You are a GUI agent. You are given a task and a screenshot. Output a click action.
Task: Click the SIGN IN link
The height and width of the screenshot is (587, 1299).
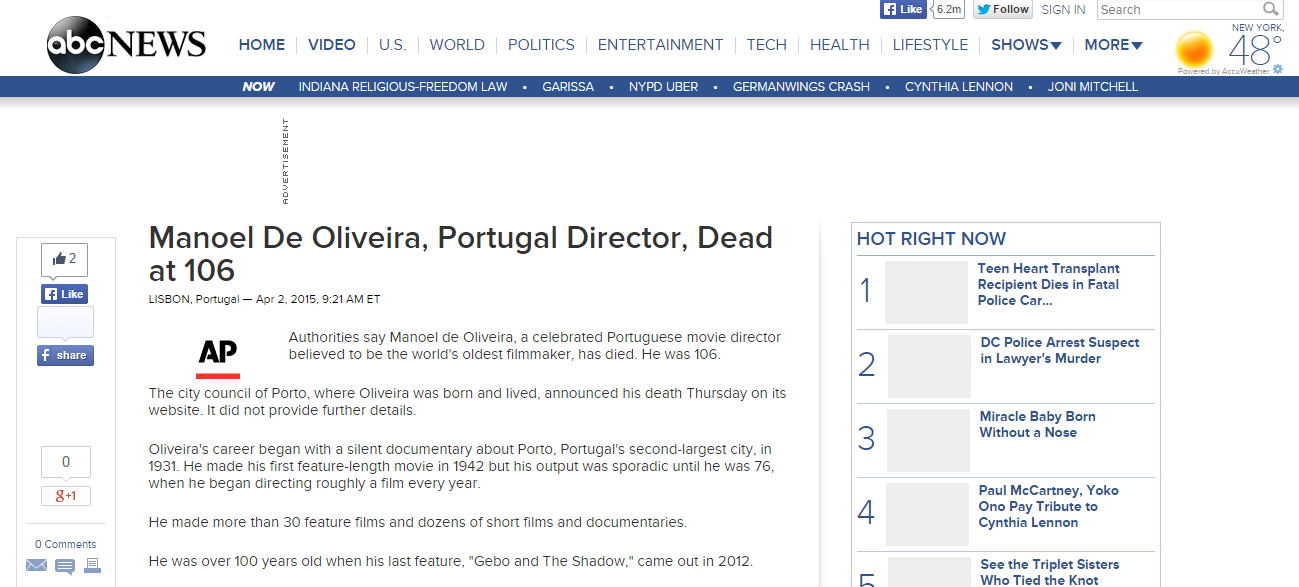[x=1063, y=9]
